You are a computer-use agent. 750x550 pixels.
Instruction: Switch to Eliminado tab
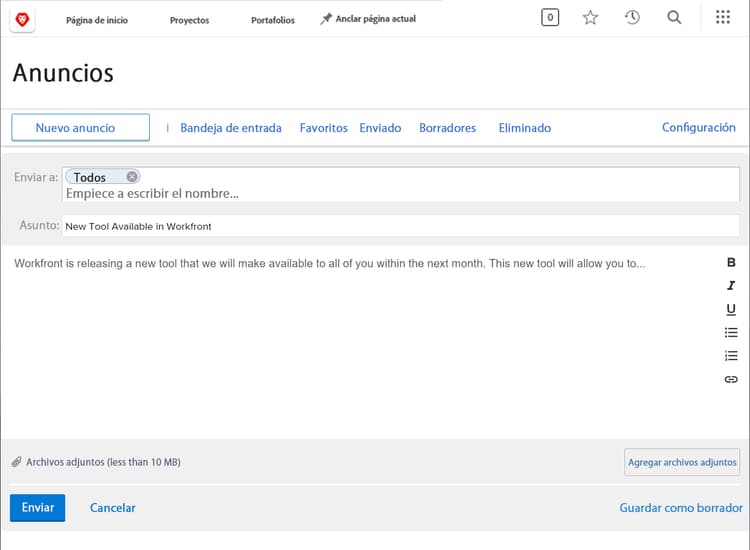[x=525, y=128]
